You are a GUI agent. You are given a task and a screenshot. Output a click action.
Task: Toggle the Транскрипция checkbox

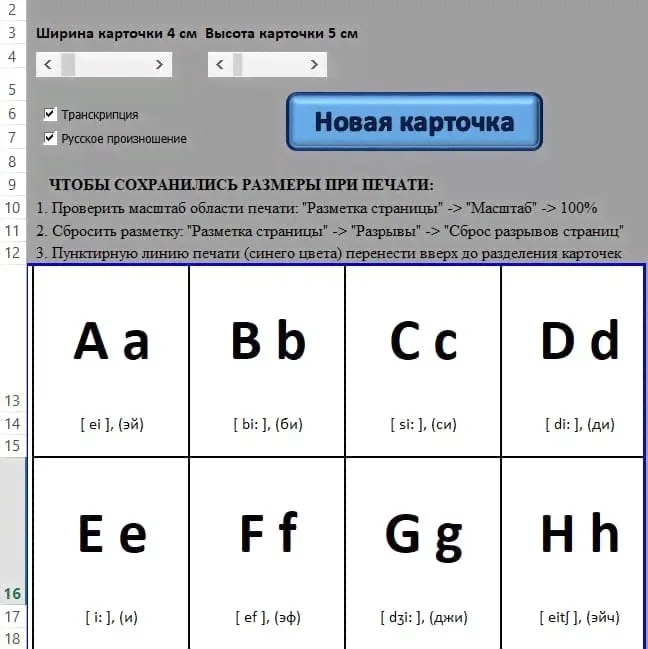pos(50,115)
